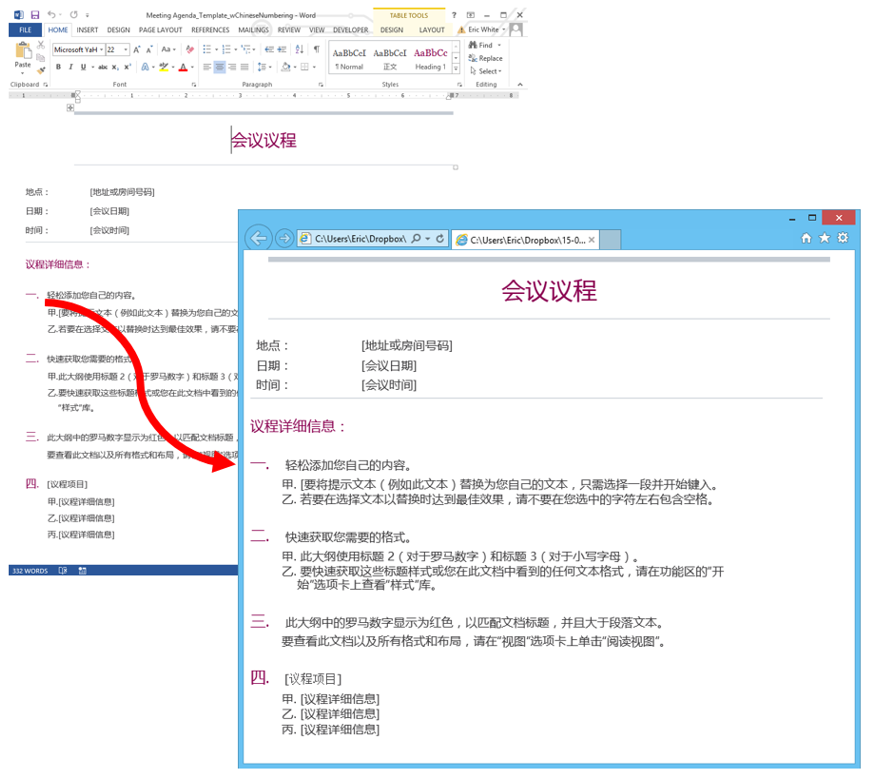Open the Select dropdown in Editing group
The width and height of the screenshot is (872, 778).
coord(486,71)
